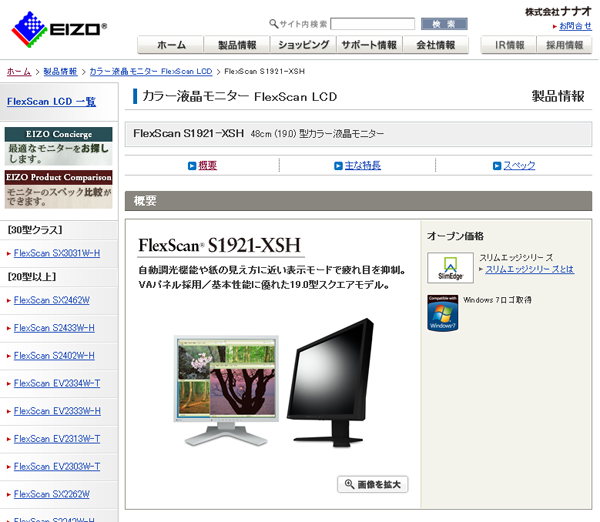Screen dimensions: 600x522
Task: Open the IR情報 tab
Action: pyautogui.click(x=510, y=45)
